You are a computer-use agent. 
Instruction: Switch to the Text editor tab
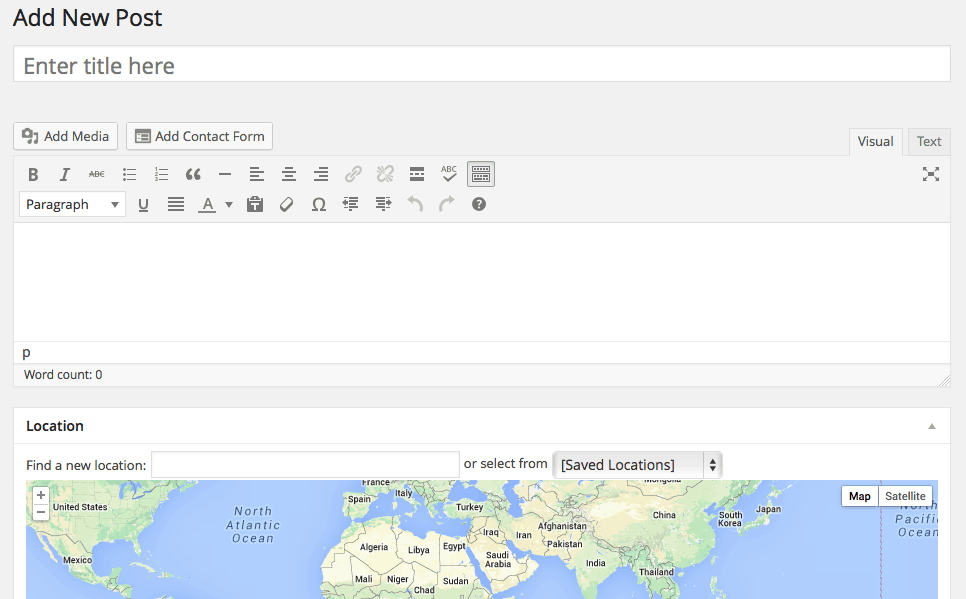(x=928, y=142)
